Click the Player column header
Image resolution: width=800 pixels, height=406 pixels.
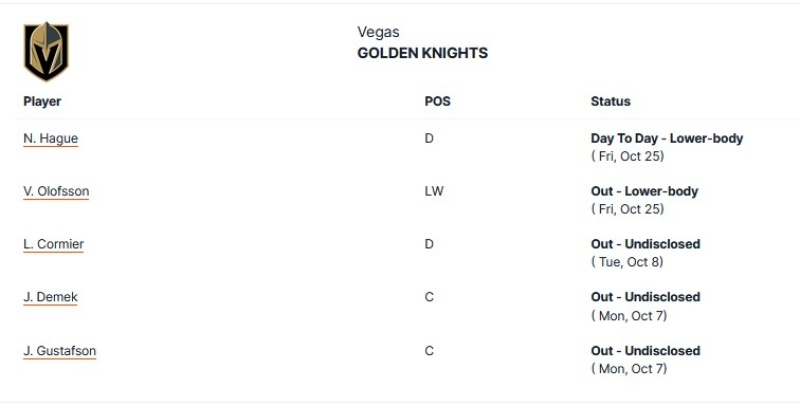pyautogui.click(x=42, y=102)
